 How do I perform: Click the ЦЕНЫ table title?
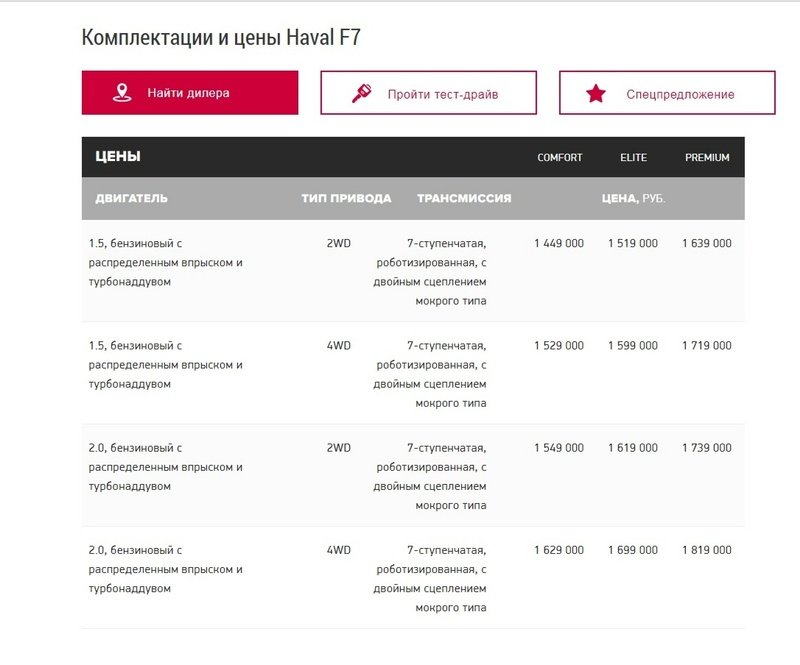pyautogui.click(x=118, y=156)
